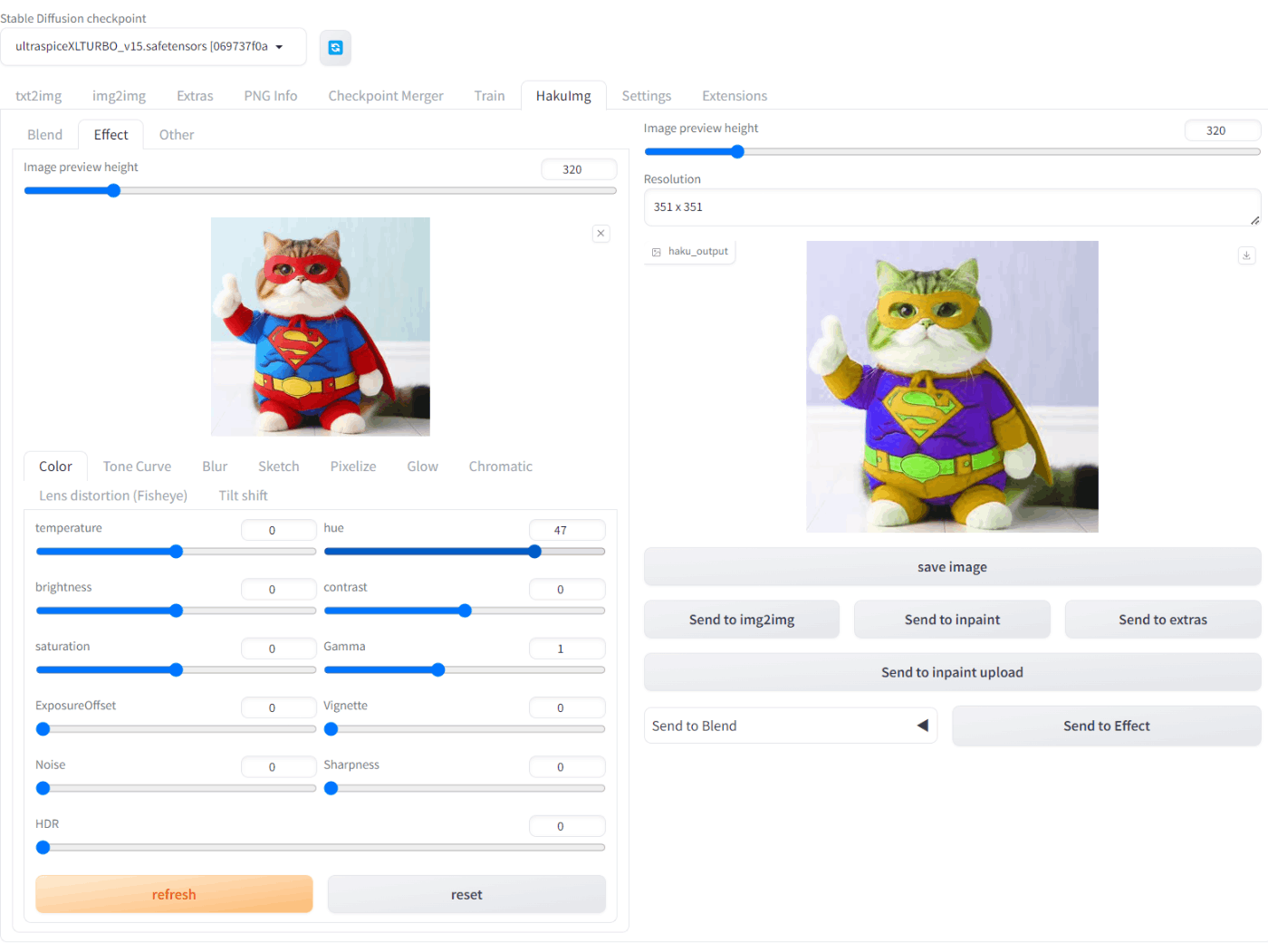Click the saturation value field
This screenshot has width=1268, height=952.
click(x=278, y=649)
